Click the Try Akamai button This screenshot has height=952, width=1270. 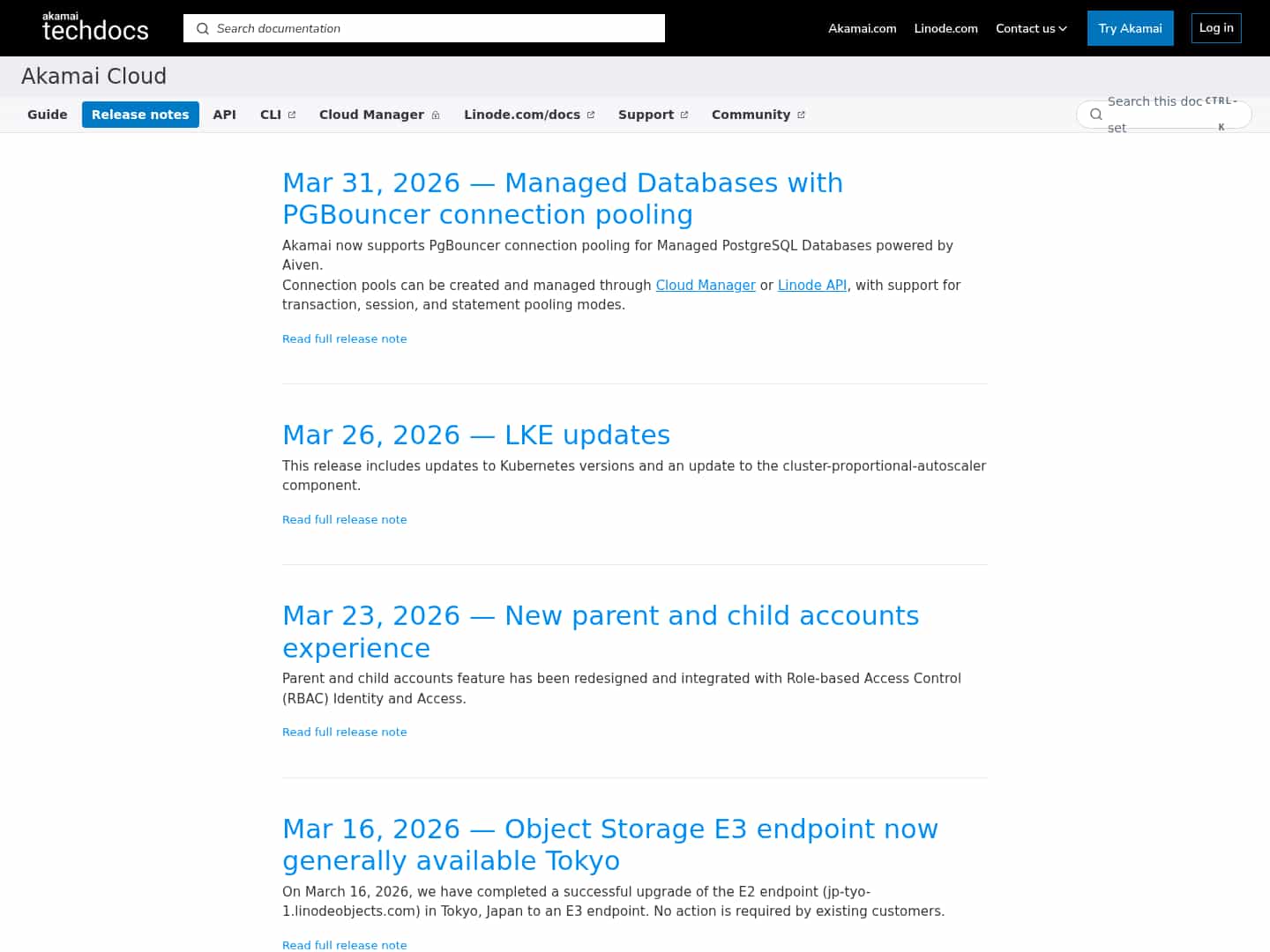coord(1130,28)
